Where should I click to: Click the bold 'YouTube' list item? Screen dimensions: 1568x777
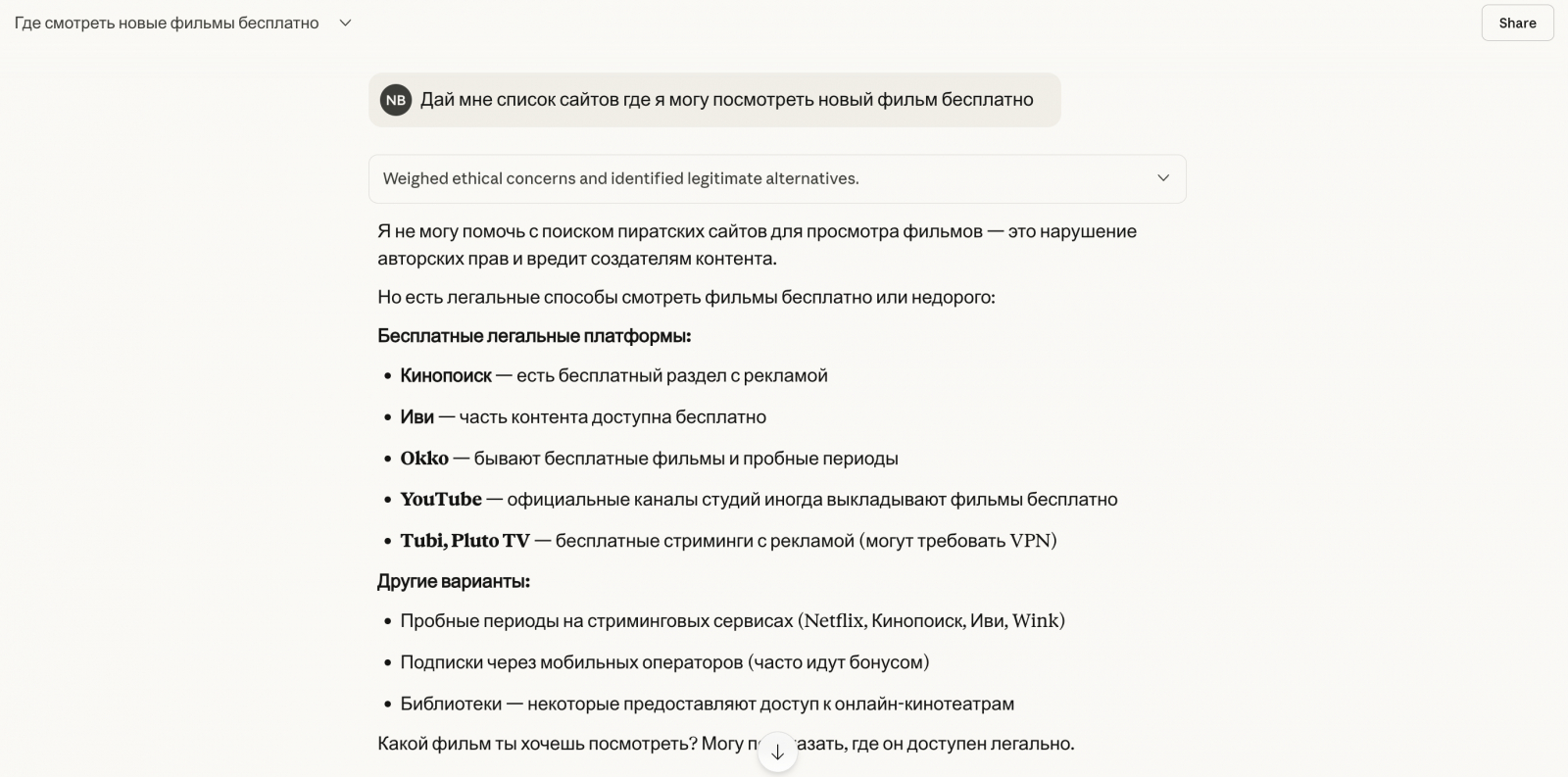441,499
